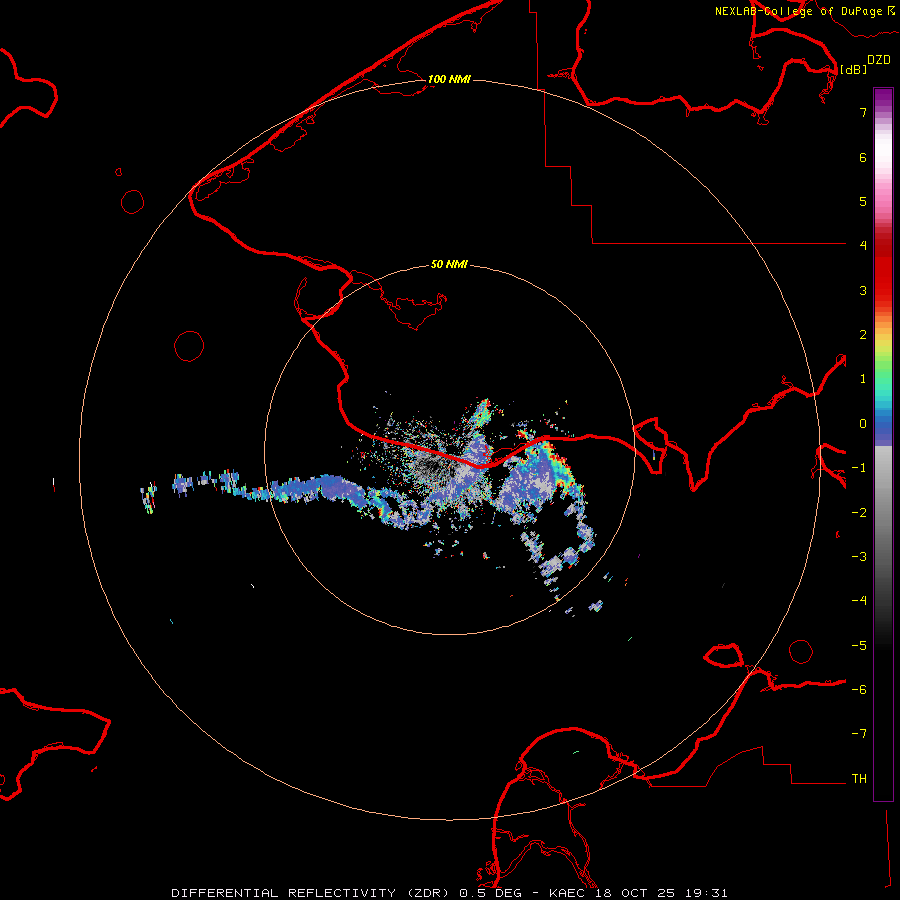This screenshot has height=900, width=900.
Task: Click the NEXLAB-College of DuPage label
Action: (798, 11)
